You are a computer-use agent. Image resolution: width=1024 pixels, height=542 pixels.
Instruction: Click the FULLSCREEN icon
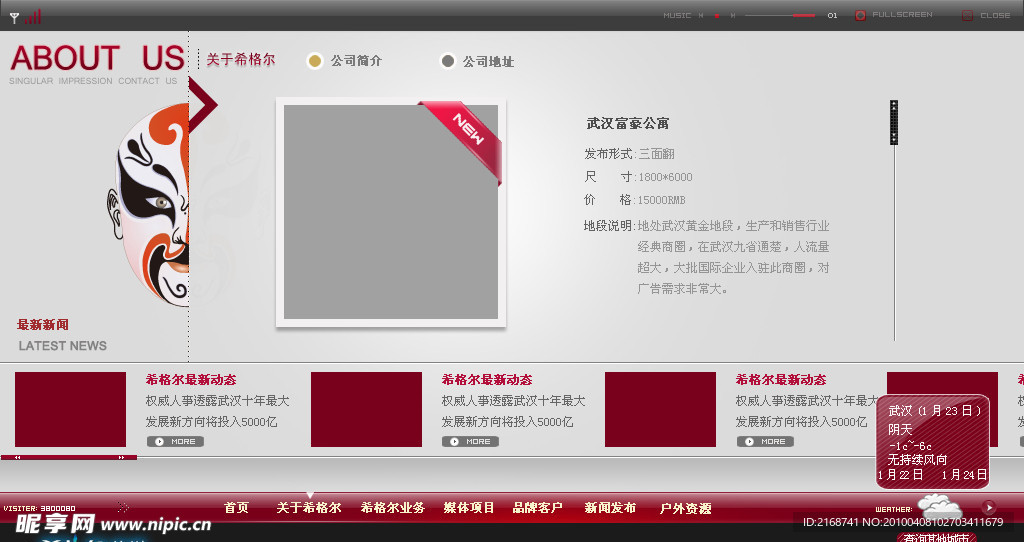[x=861, y=15]
